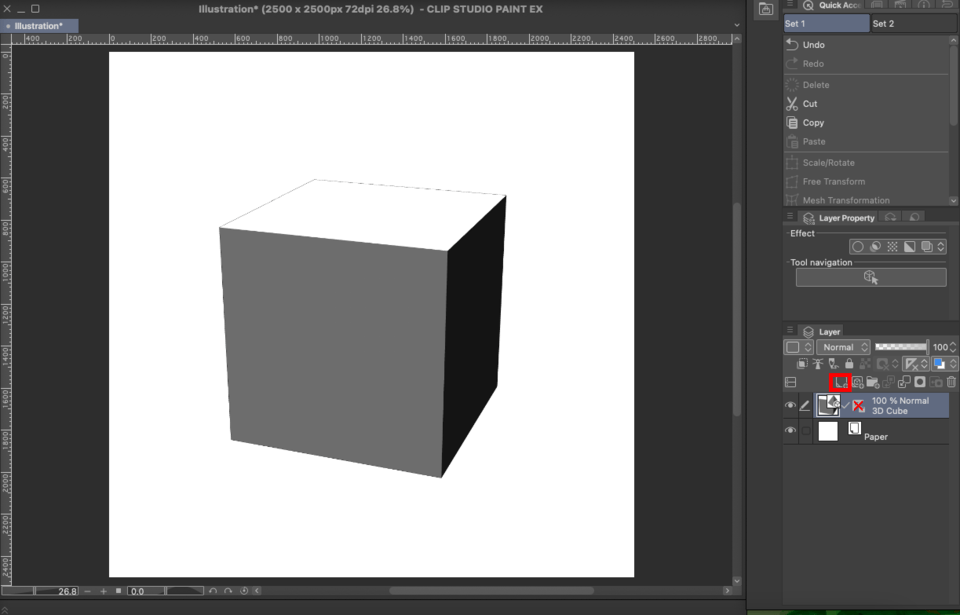The image size is (960, 615).
Task: Toggle Clip to Layer Below
Action: click(802, 364)
